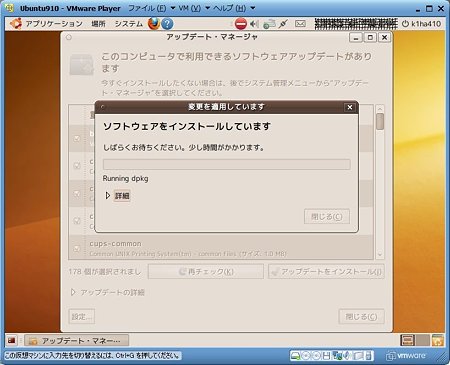Open the システム menu
The image size is (450, 365).
pos(128,24)
